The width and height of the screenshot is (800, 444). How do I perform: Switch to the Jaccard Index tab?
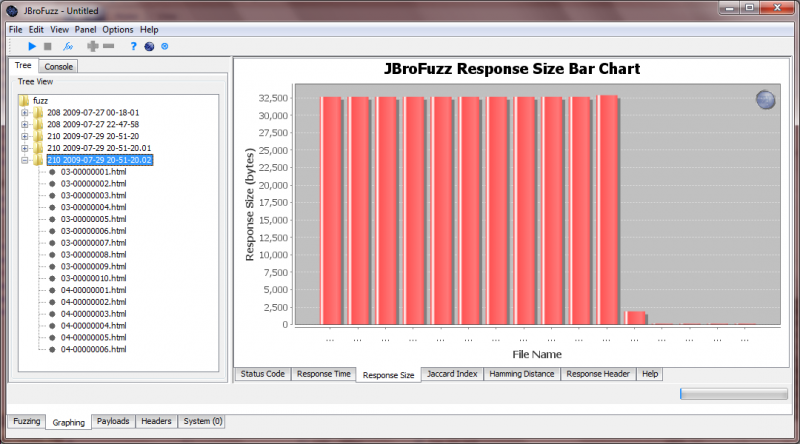pos(452,374)
